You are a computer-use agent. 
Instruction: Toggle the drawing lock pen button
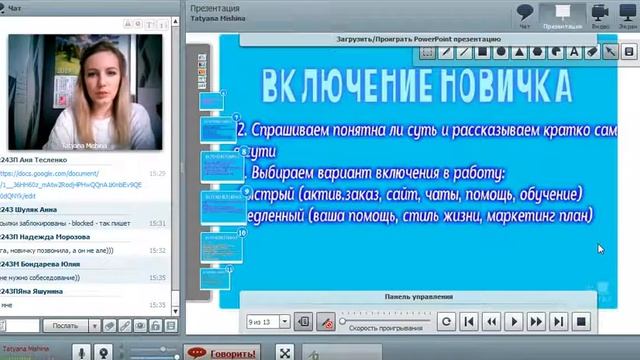coord(326,322)
